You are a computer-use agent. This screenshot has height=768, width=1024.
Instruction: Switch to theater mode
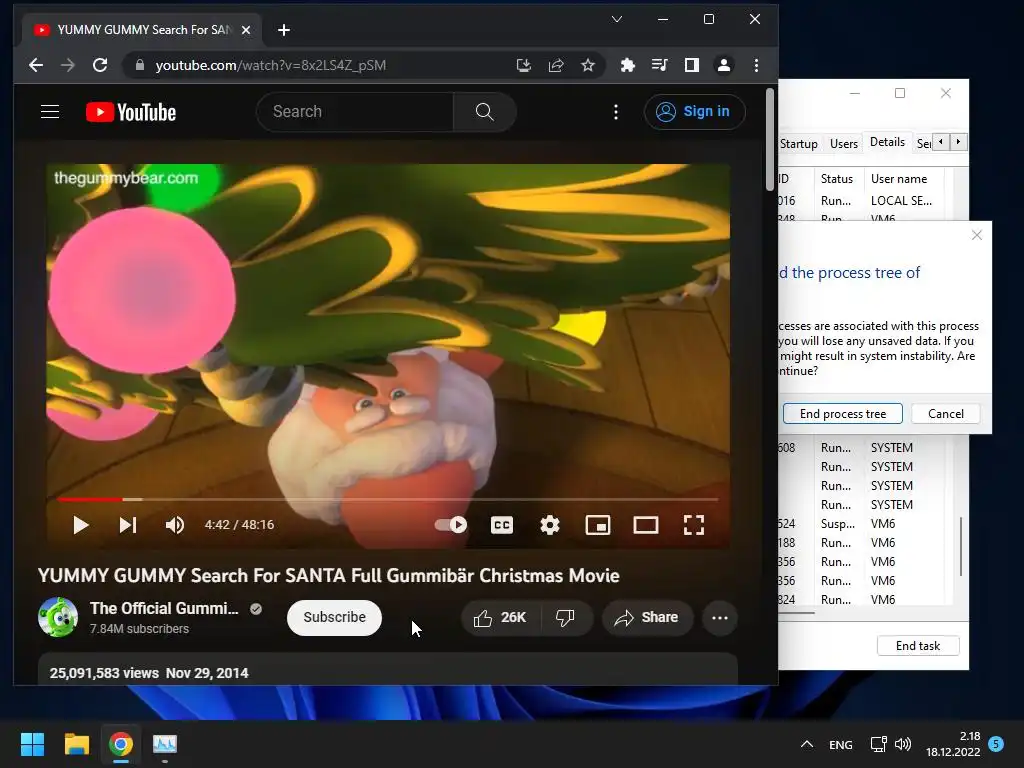pos(646,525)
